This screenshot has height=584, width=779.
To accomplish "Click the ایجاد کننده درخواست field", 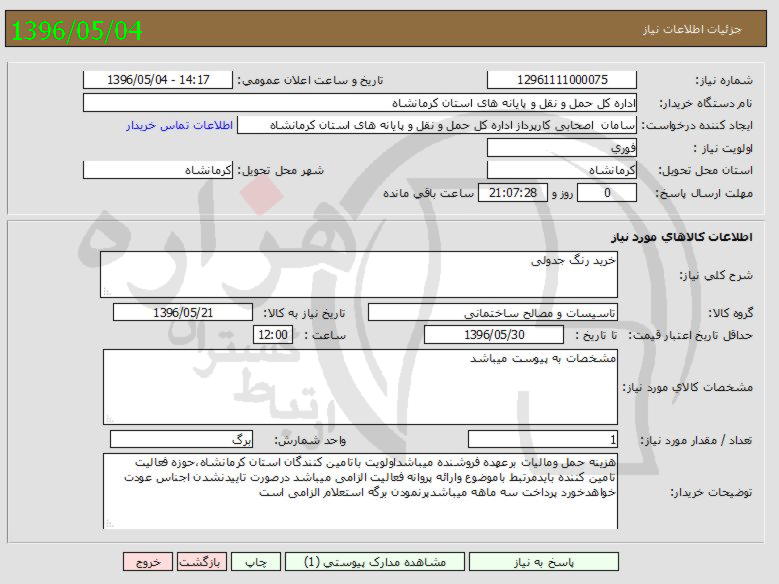I will tap(437, 125).
